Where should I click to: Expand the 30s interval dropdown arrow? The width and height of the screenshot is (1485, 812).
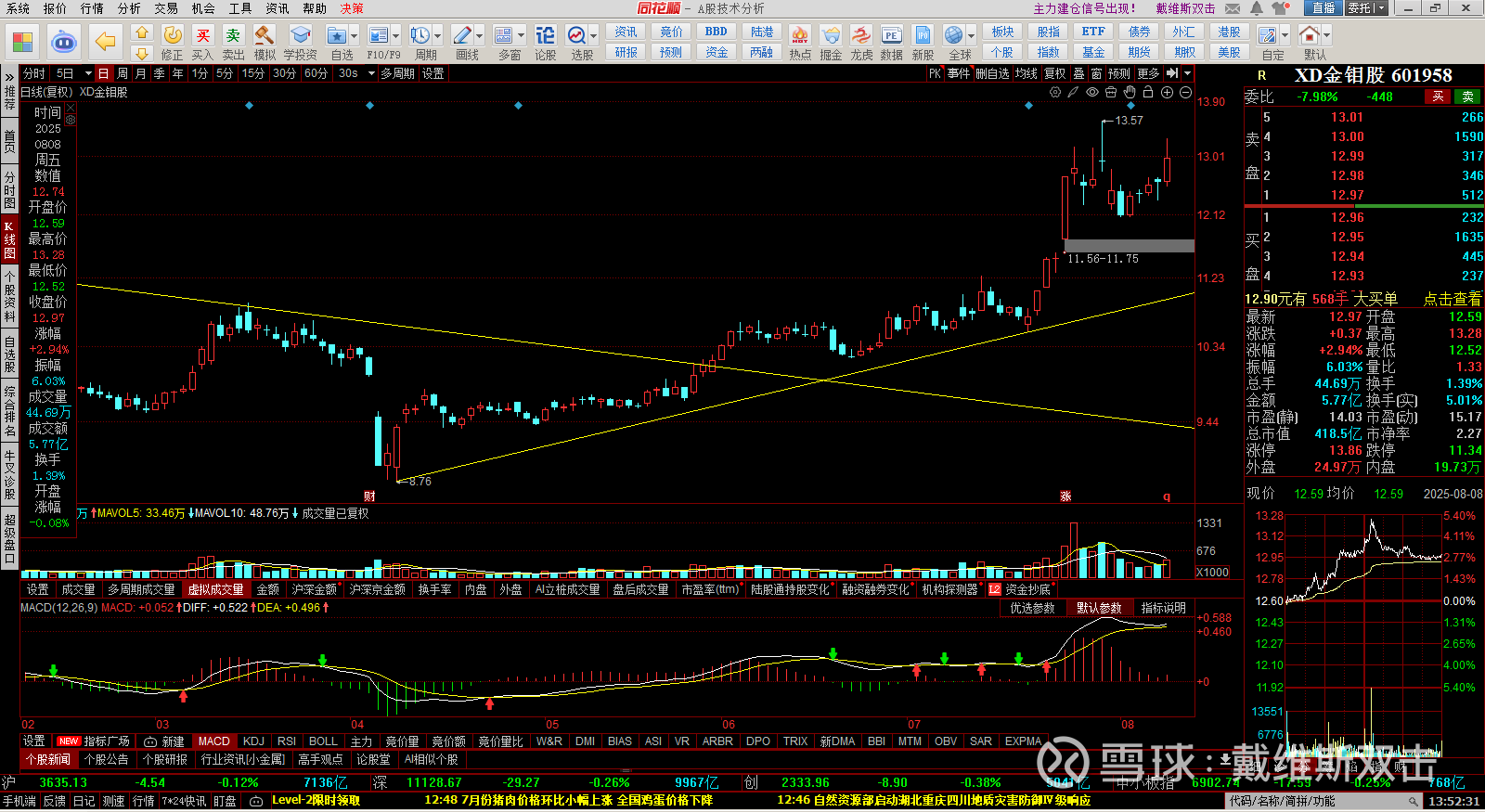(371, 73)
